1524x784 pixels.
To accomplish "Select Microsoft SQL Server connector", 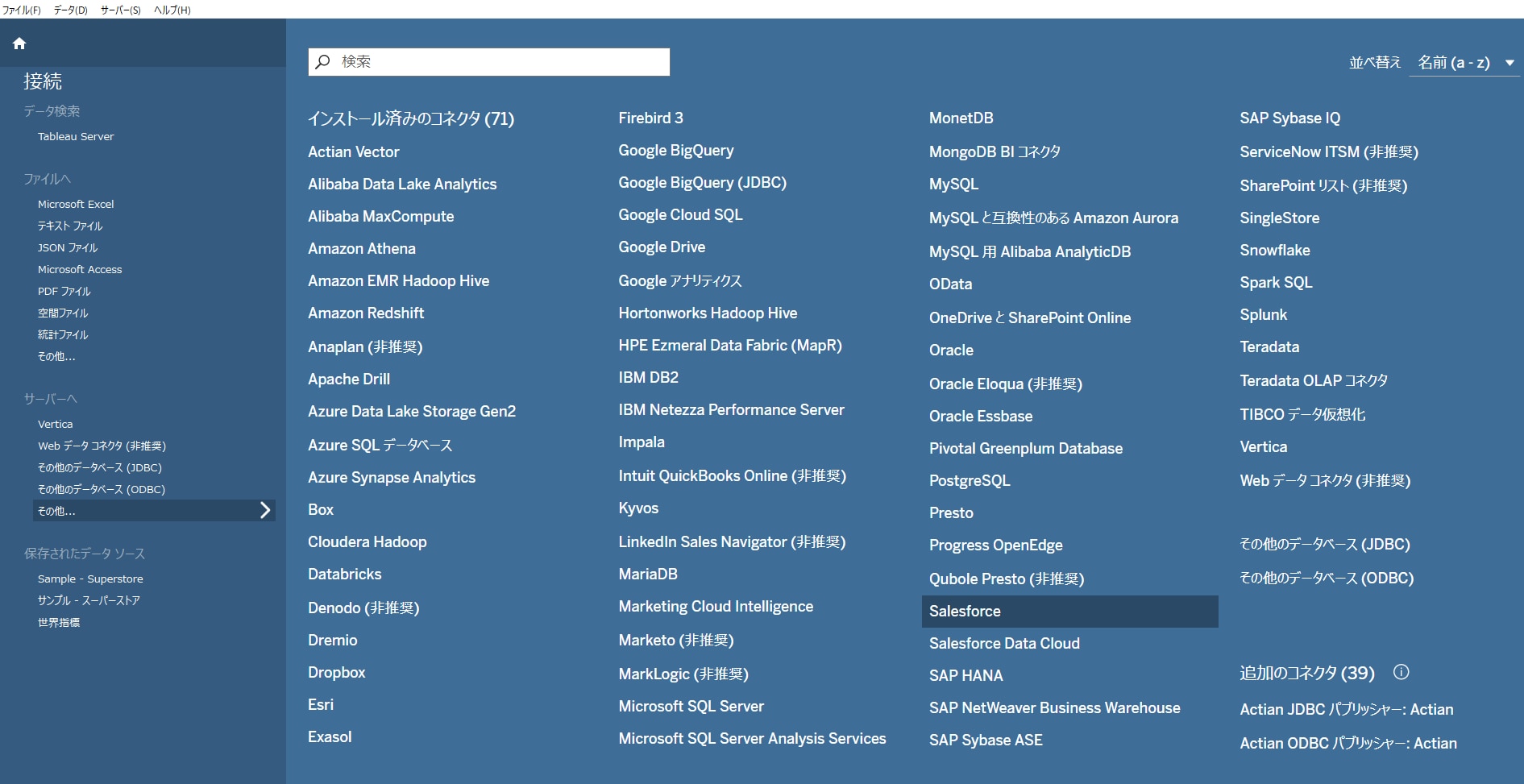I will point(691,707).
